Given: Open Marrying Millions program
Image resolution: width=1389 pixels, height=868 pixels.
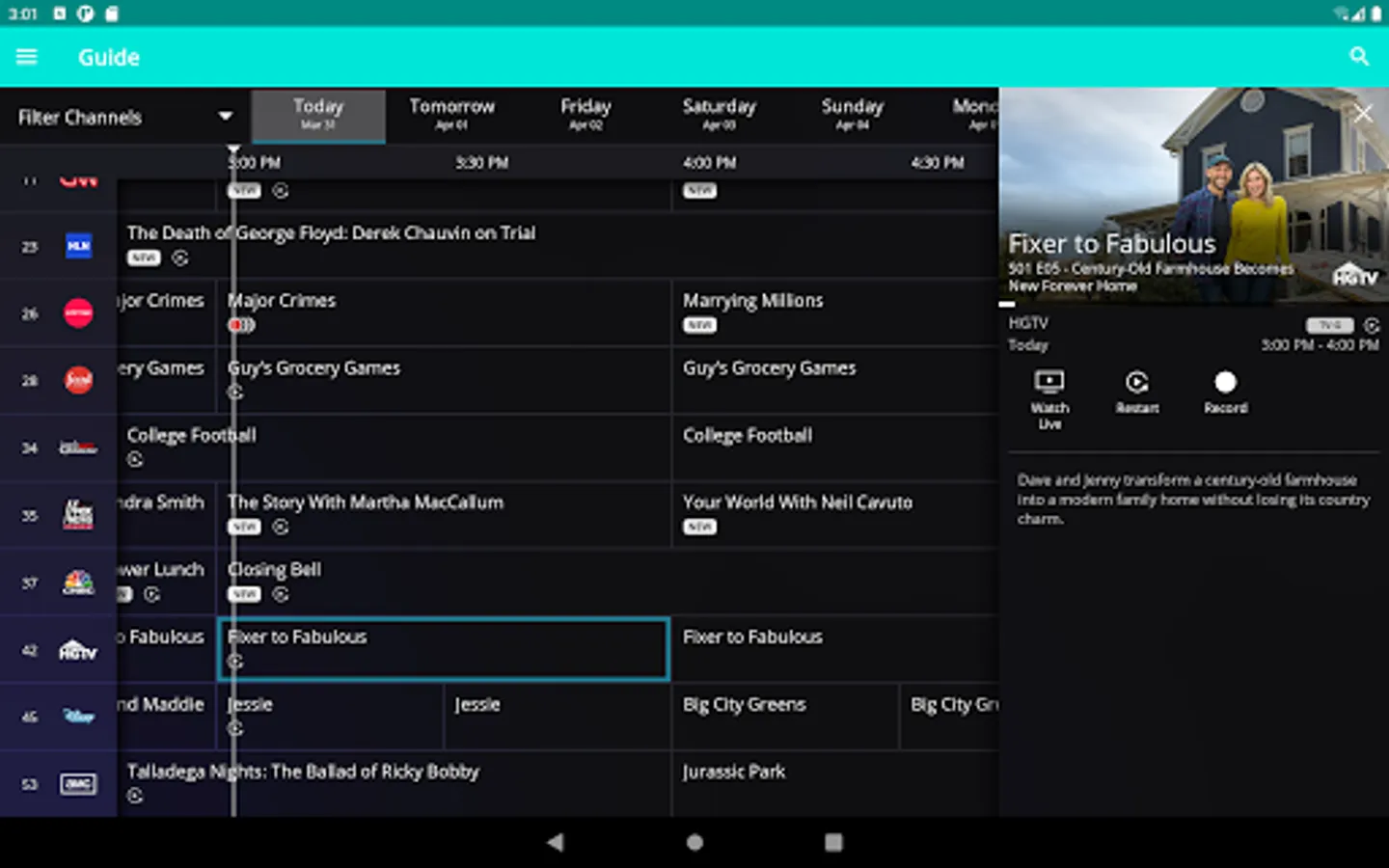Looking at the screenshot, I should (835, 312).
